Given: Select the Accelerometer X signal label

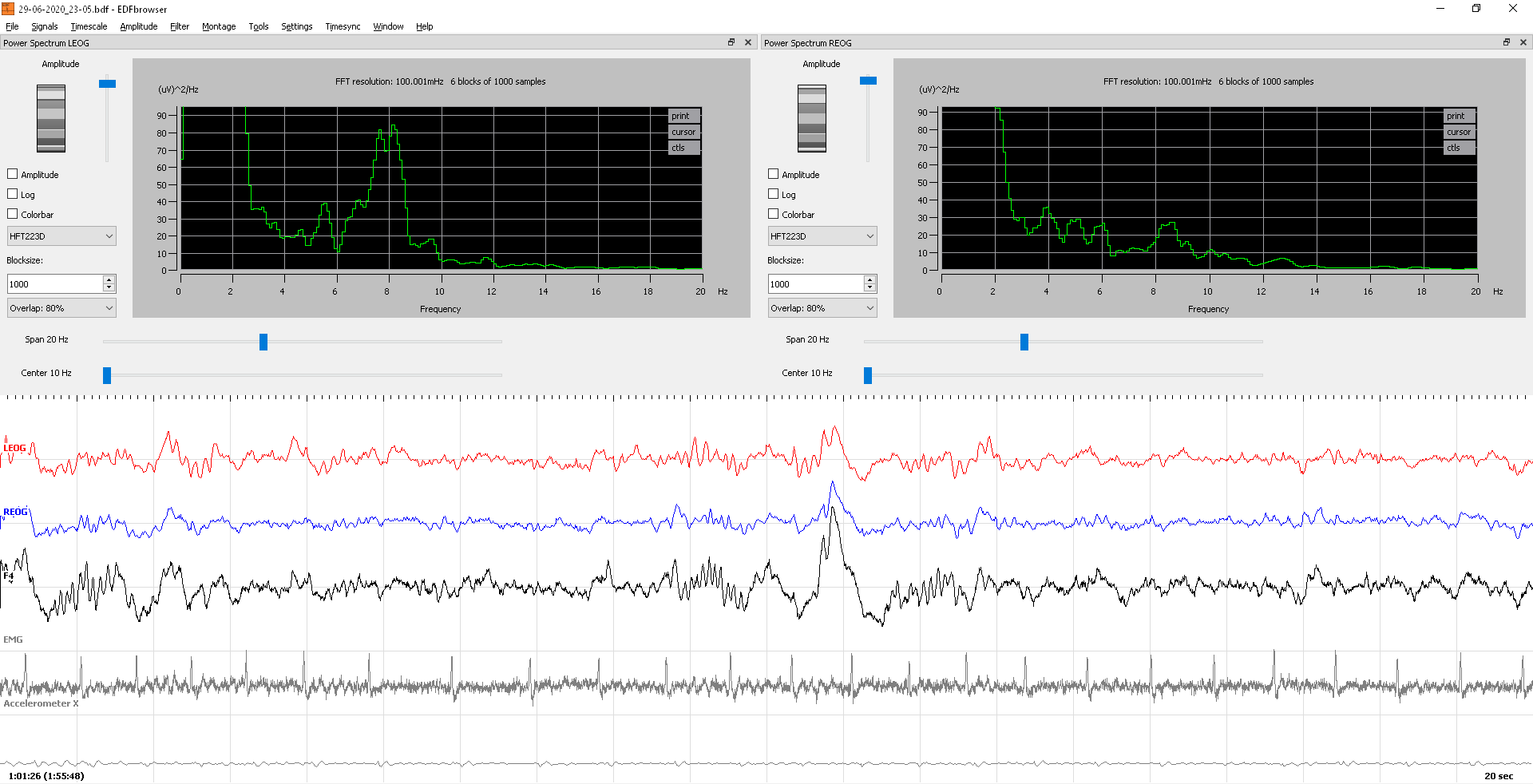Looking at the screenshot, I should click(41, 703).
